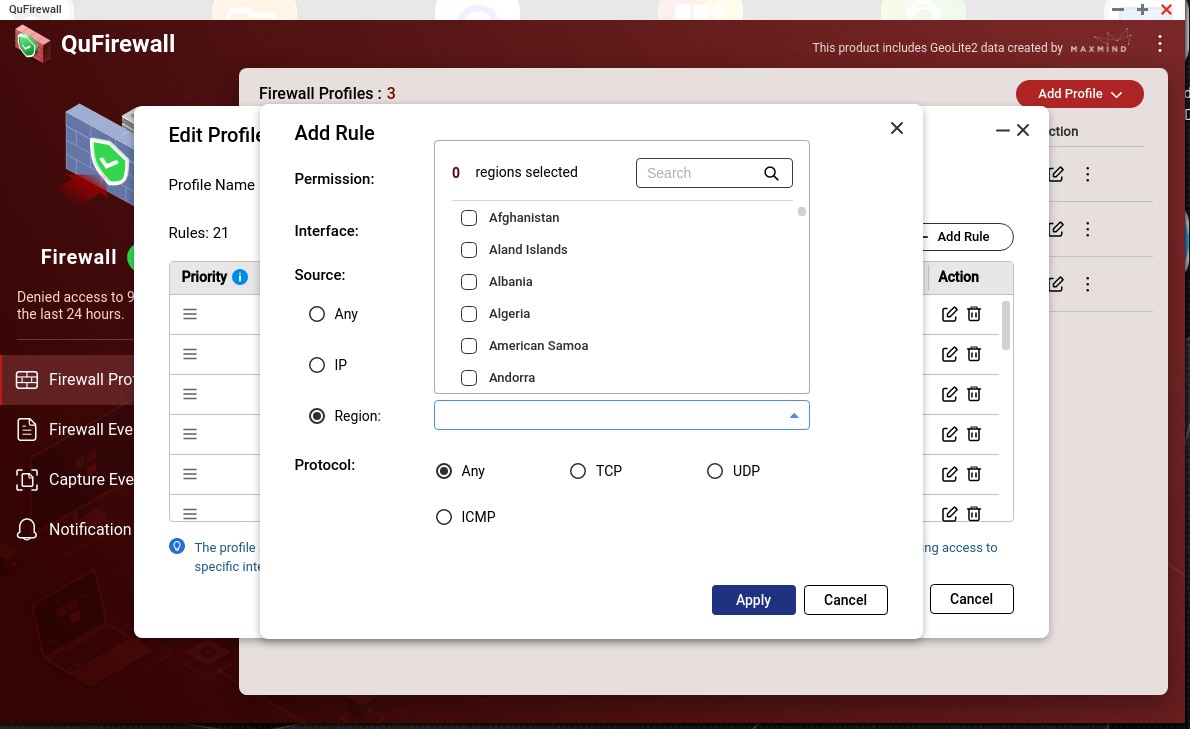This screenshot has height=729, width=1190.
Task: Check the Afghanistan checkbox
Action: point(468,218)
